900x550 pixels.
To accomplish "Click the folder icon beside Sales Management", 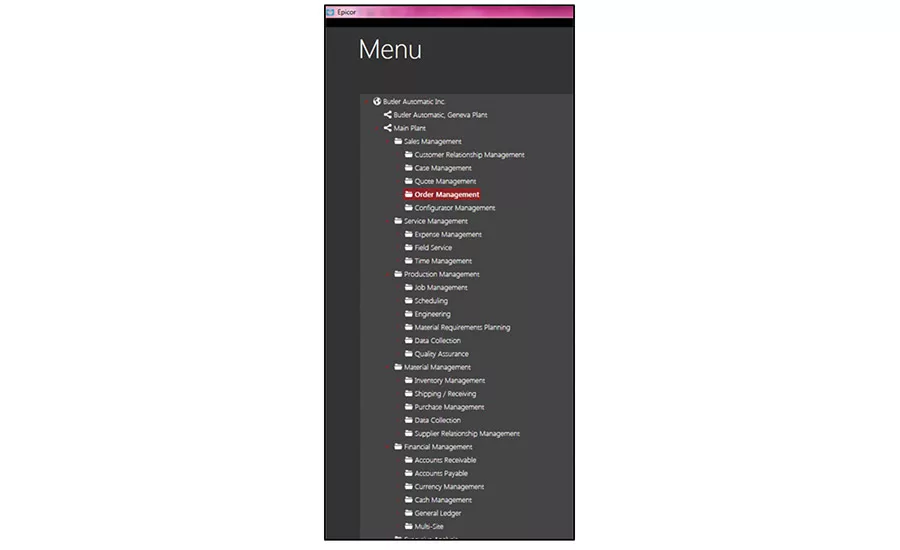I will [398, 141].
